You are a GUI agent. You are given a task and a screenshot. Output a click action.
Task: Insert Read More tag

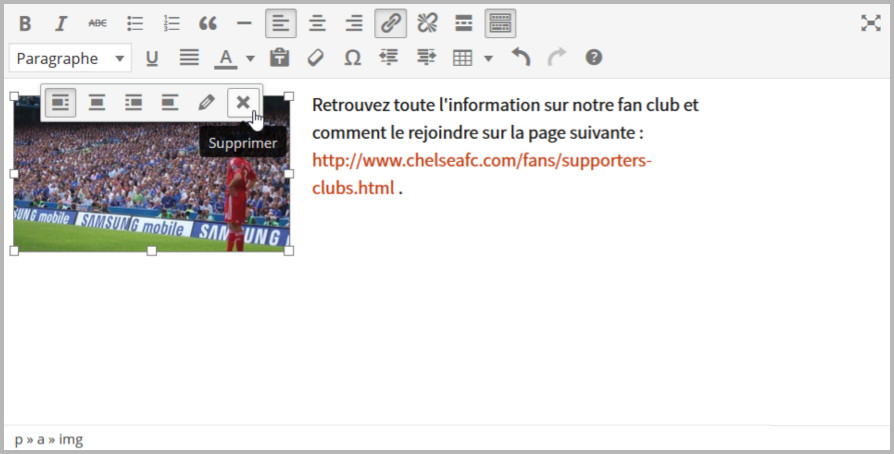(x=464, y=23)
